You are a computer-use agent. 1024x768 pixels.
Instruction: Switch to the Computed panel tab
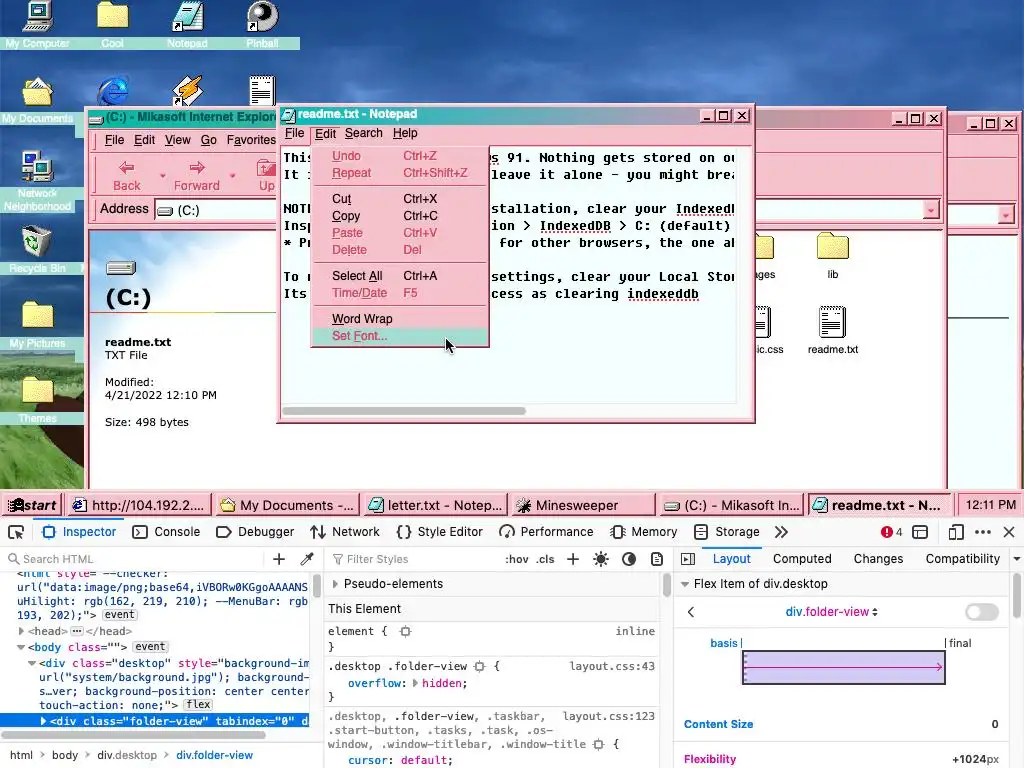pyautogui.click(x=802, y=559)
